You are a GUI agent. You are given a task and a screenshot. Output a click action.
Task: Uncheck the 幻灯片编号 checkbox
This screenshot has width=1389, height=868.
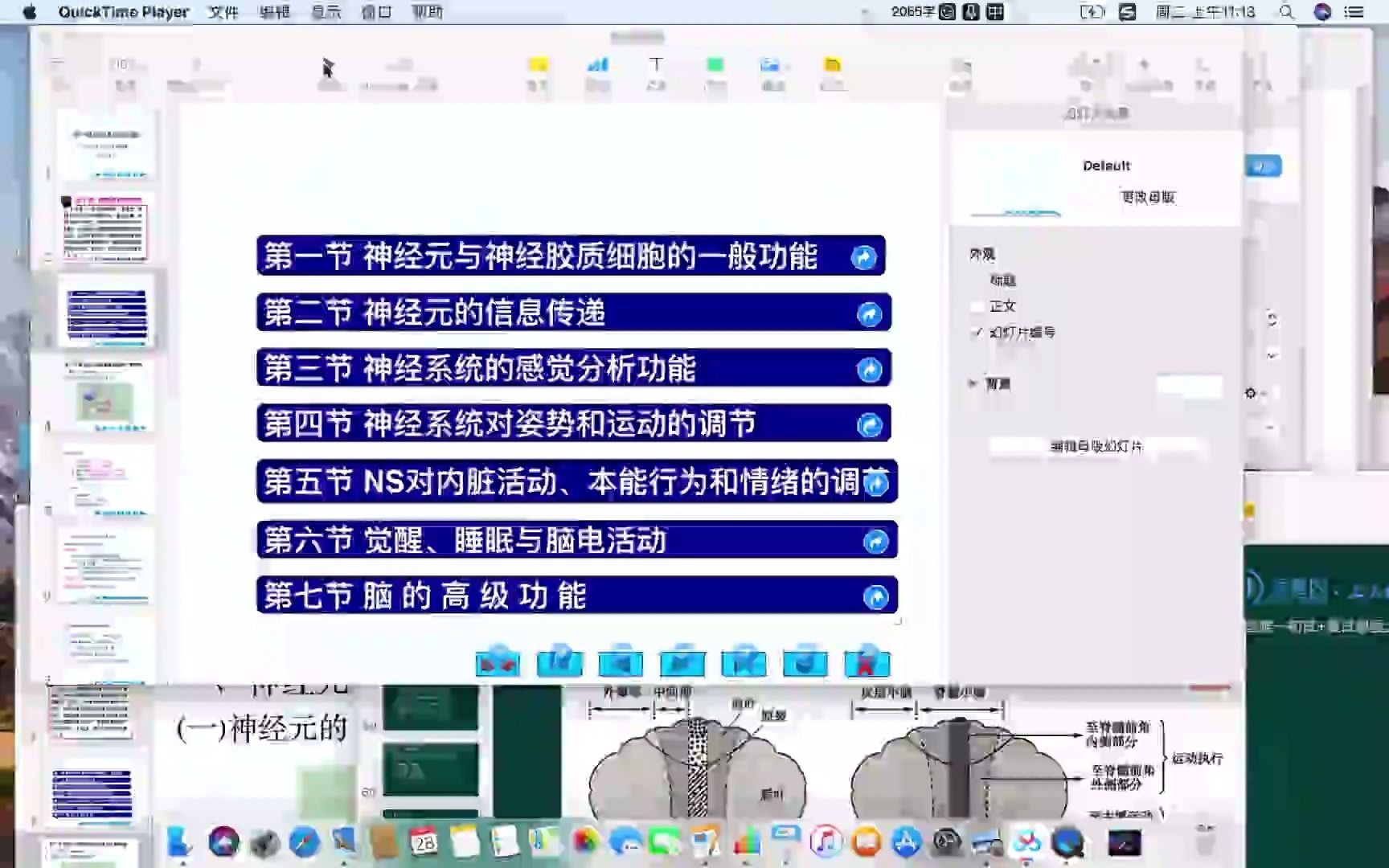pos(977,332)
